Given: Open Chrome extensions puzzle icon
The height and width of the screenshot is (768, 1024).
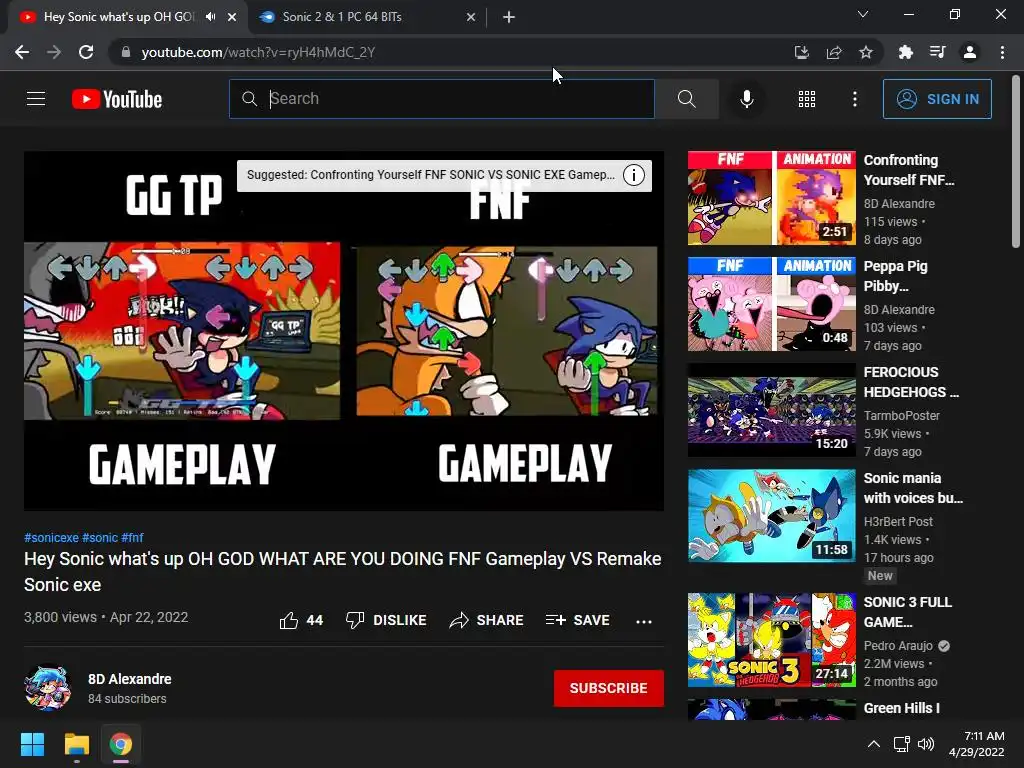Looking at the screenshot, I should (905, 52).
